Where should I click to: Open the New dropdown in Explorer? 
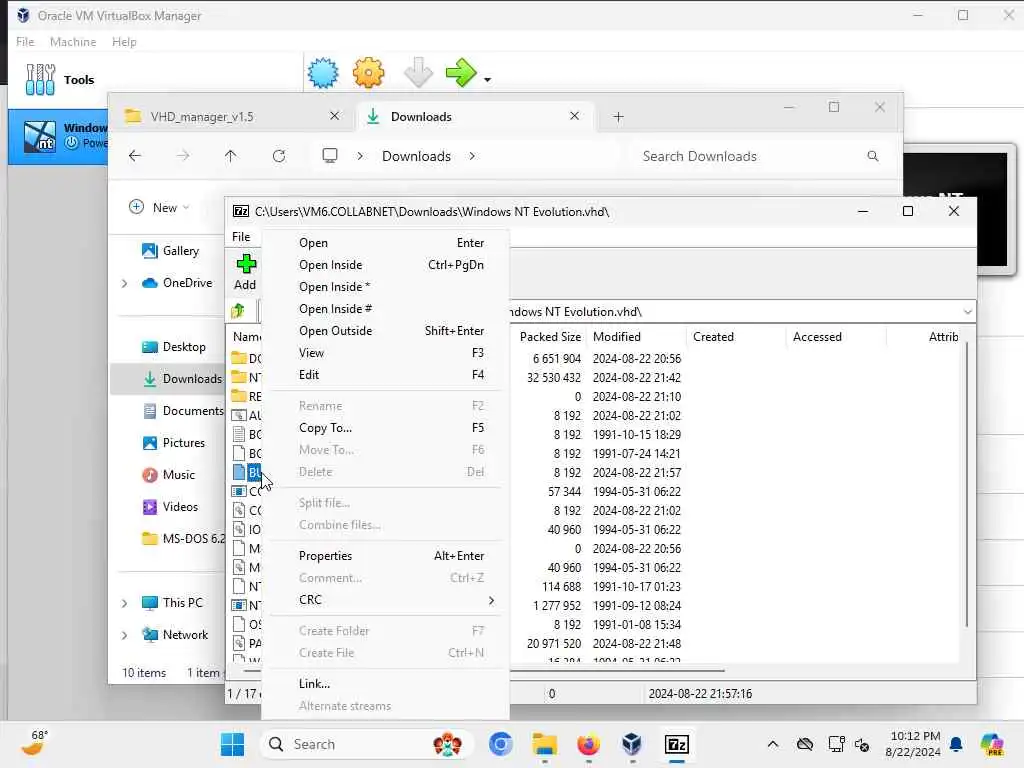tap(159, 208)
